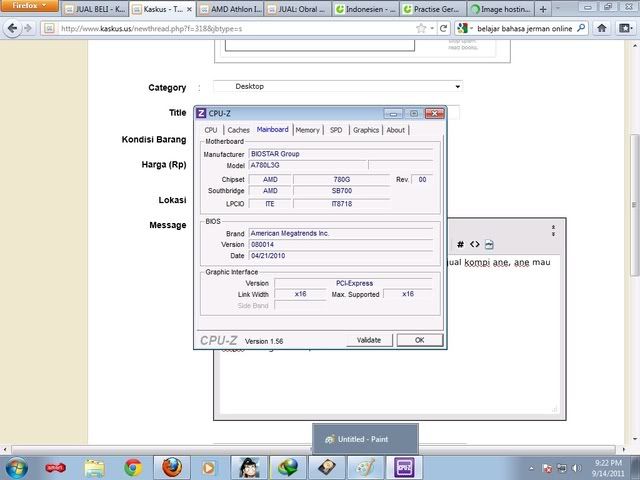Select the PCI-Express version value
The image size is (640, 480).
[354, 283]
